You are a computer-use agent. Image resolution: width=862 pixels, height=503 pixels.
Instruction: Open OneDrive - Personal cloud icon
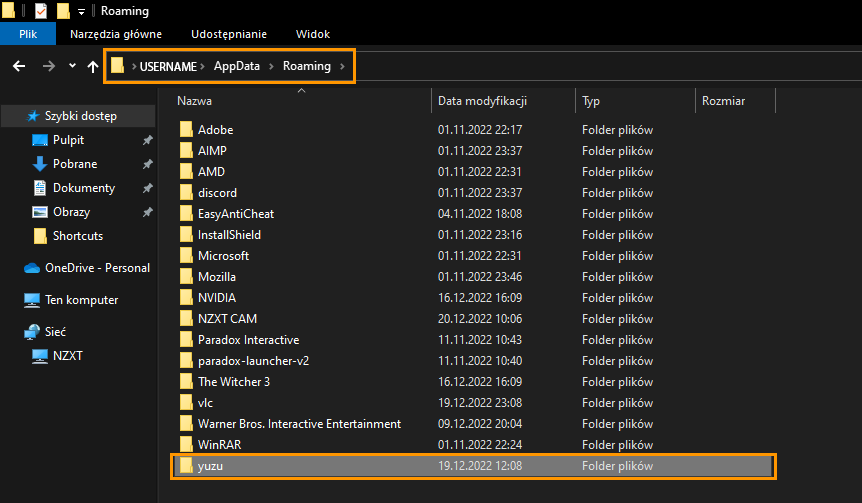[x=32, y=268]
